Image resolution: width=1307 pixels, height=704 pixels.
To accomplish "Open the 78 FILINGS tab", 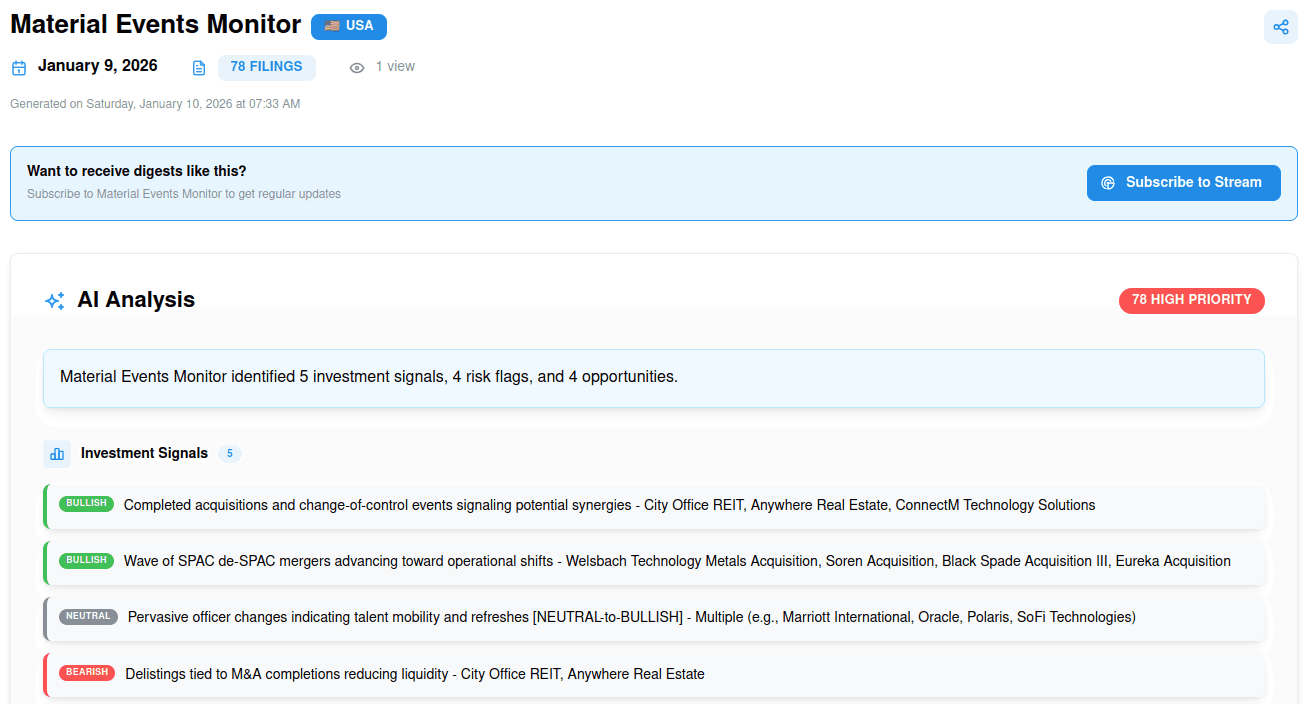I will click(x=267, y=66).
